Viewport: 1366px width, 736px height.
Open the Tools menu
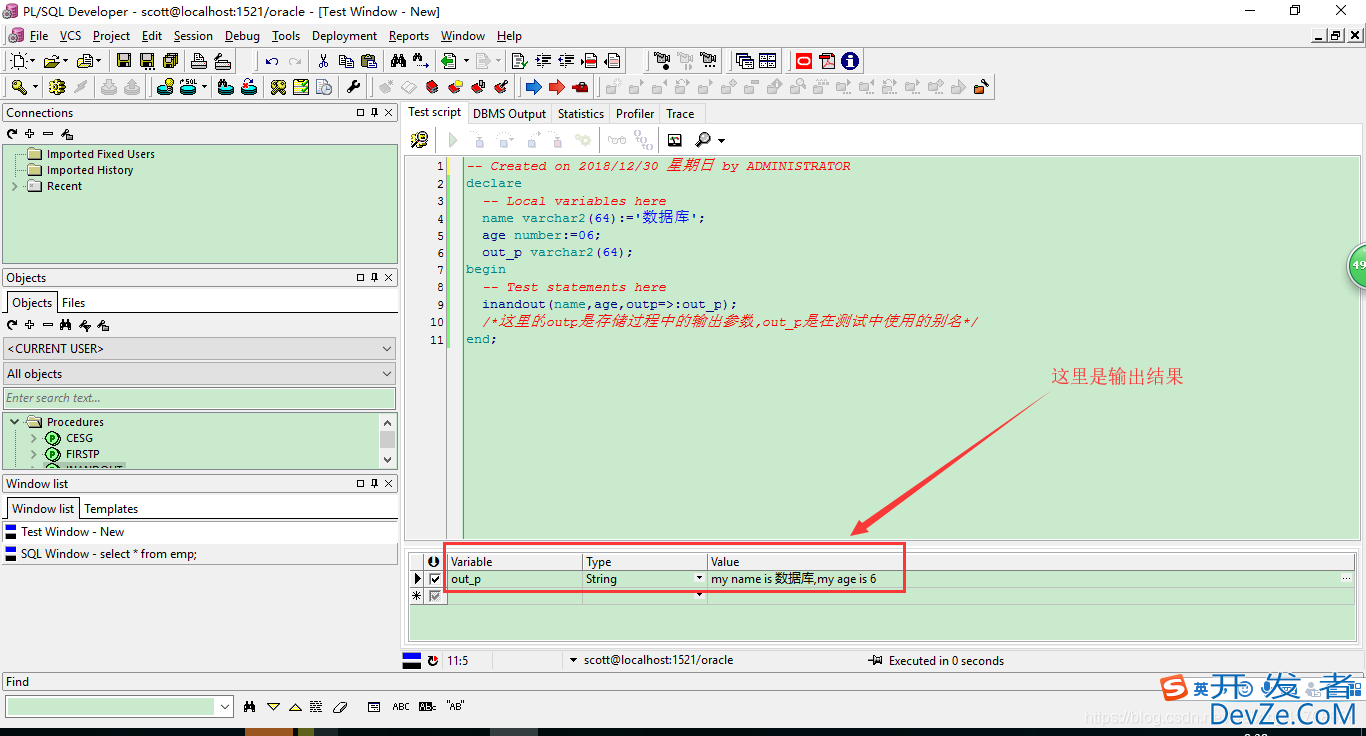click(x=286, y=35)
